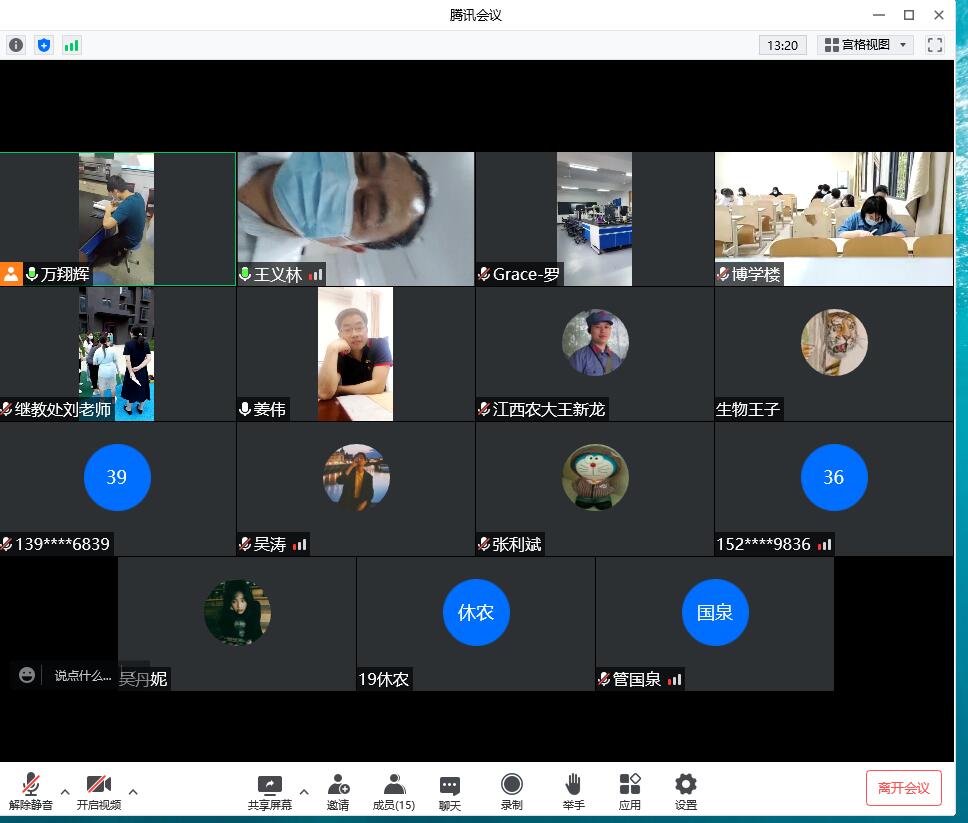
Task: Start recording with 录制 button
Action: (x=511, y=791)
